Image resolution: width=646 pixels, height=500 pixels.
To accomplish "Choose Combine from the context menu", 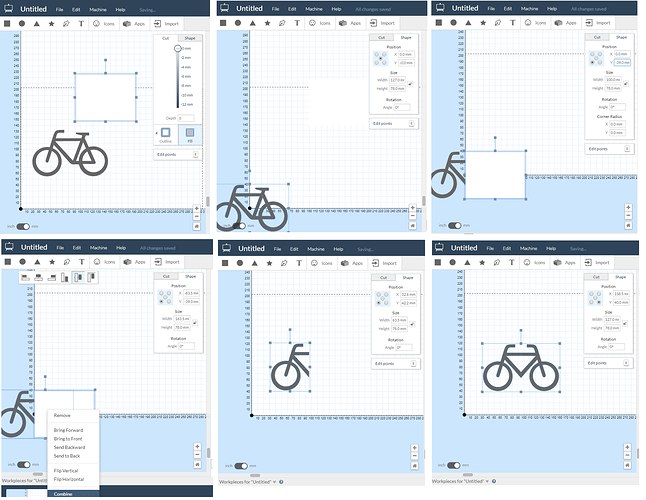I will (73, 493).
